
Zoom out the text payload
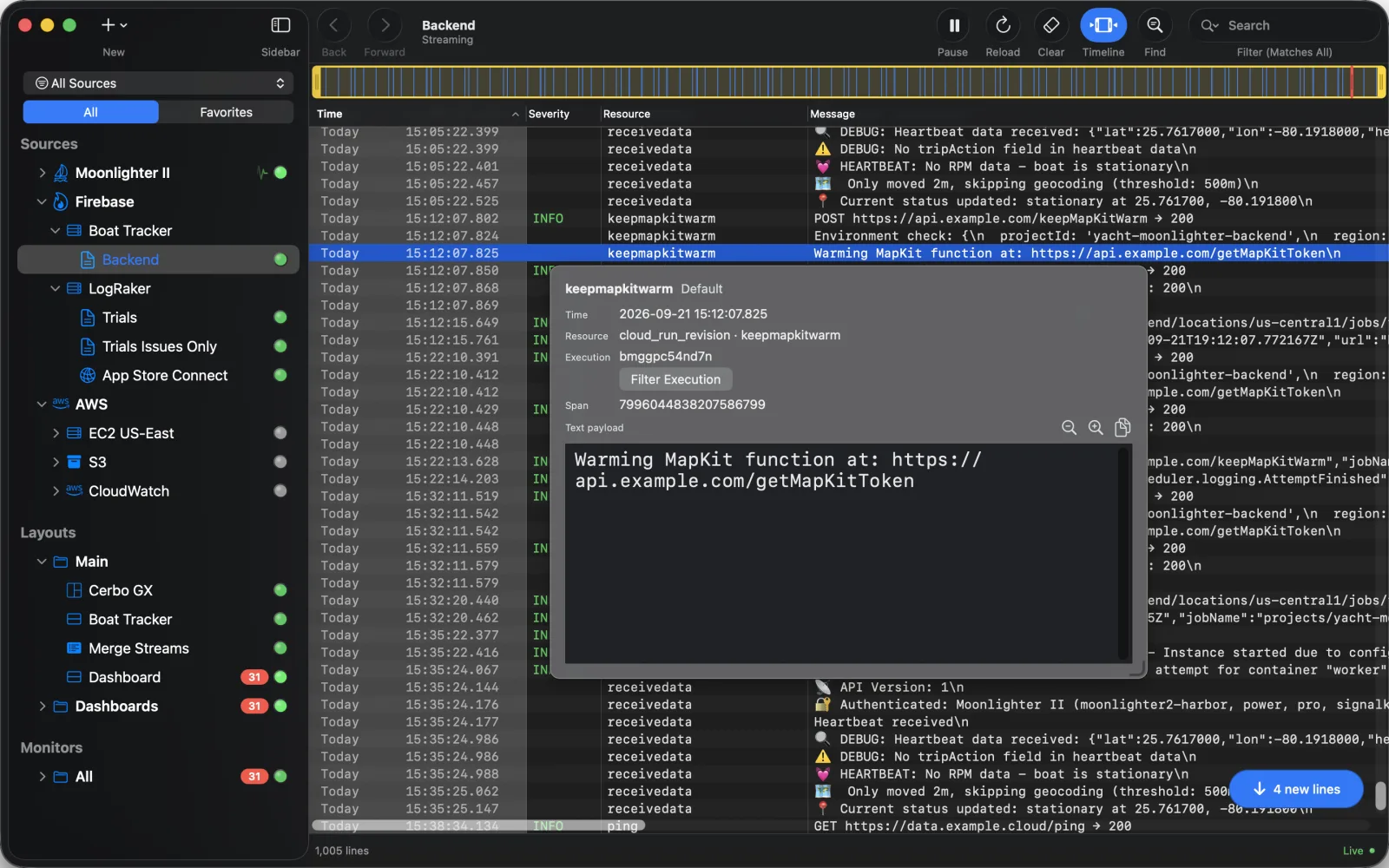click(x=1069, y=428)
